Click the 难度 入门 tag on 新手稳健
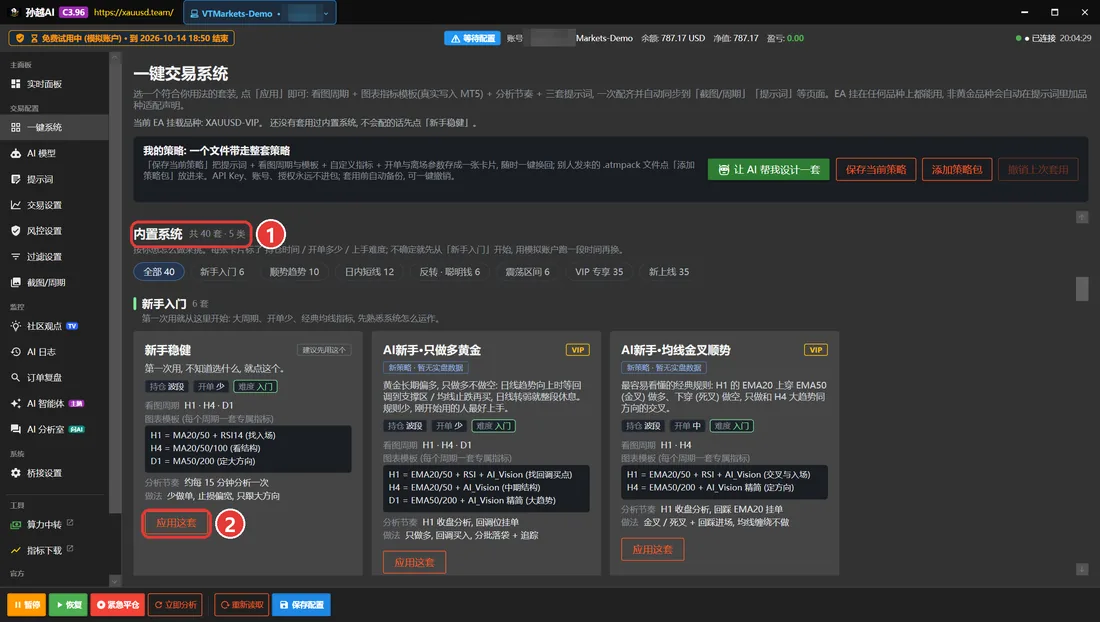The height and width of the screenshot is (622, 1100). (255, 386)
